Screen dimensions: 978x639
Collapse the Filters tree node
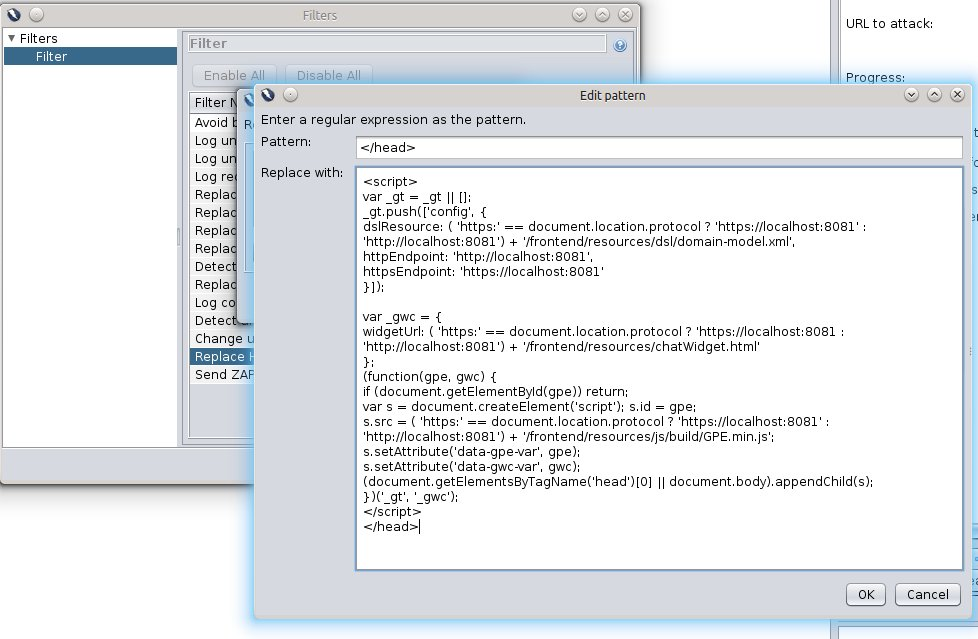(x=11, y=38)
